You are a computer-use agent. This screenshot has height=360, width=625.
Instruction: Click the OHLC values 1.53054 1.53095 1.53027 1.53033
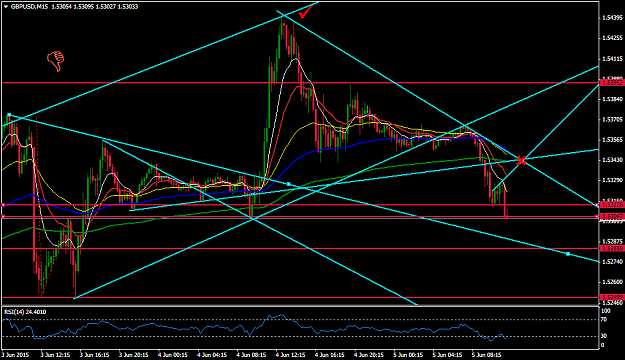(x=94, y=7)
